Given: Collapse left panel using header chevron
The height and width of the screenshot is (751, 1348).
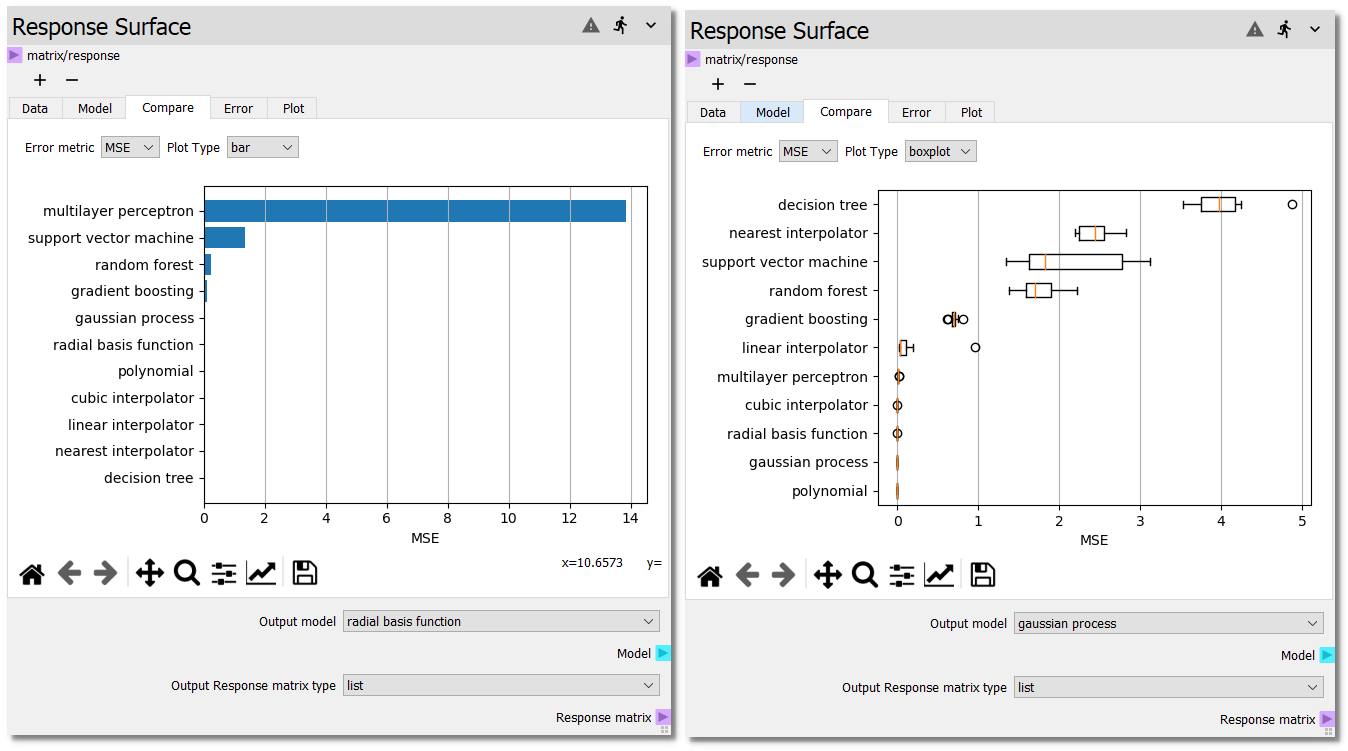Looking at the screenshot, I should click(651, 26).
